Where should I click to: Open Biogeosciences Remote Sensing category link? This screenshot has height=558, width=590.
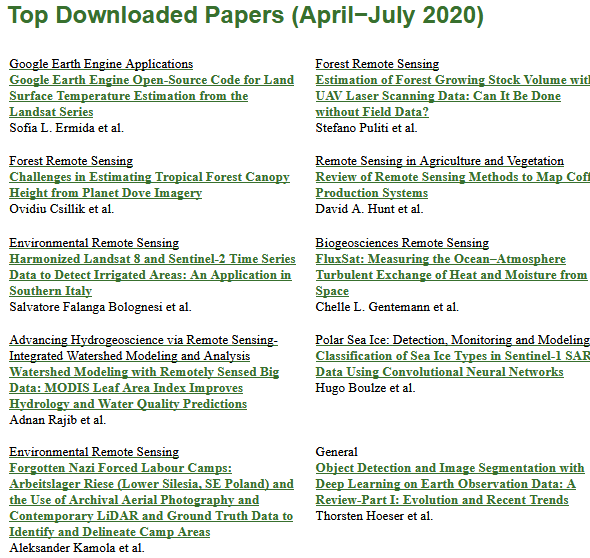[402, 243]
